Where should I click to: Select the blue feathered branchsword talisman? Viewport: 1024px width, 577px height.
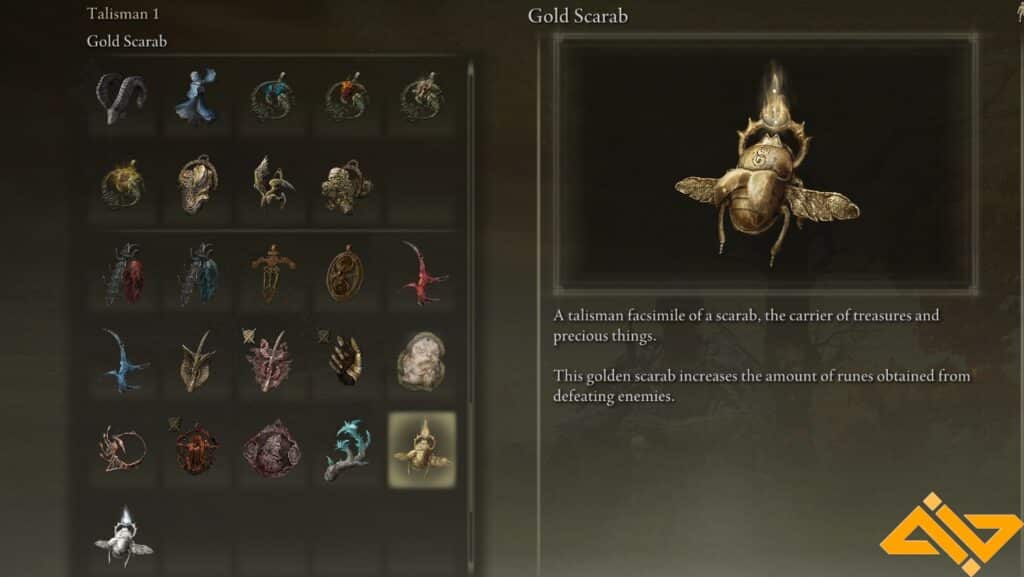coord(197,273)
